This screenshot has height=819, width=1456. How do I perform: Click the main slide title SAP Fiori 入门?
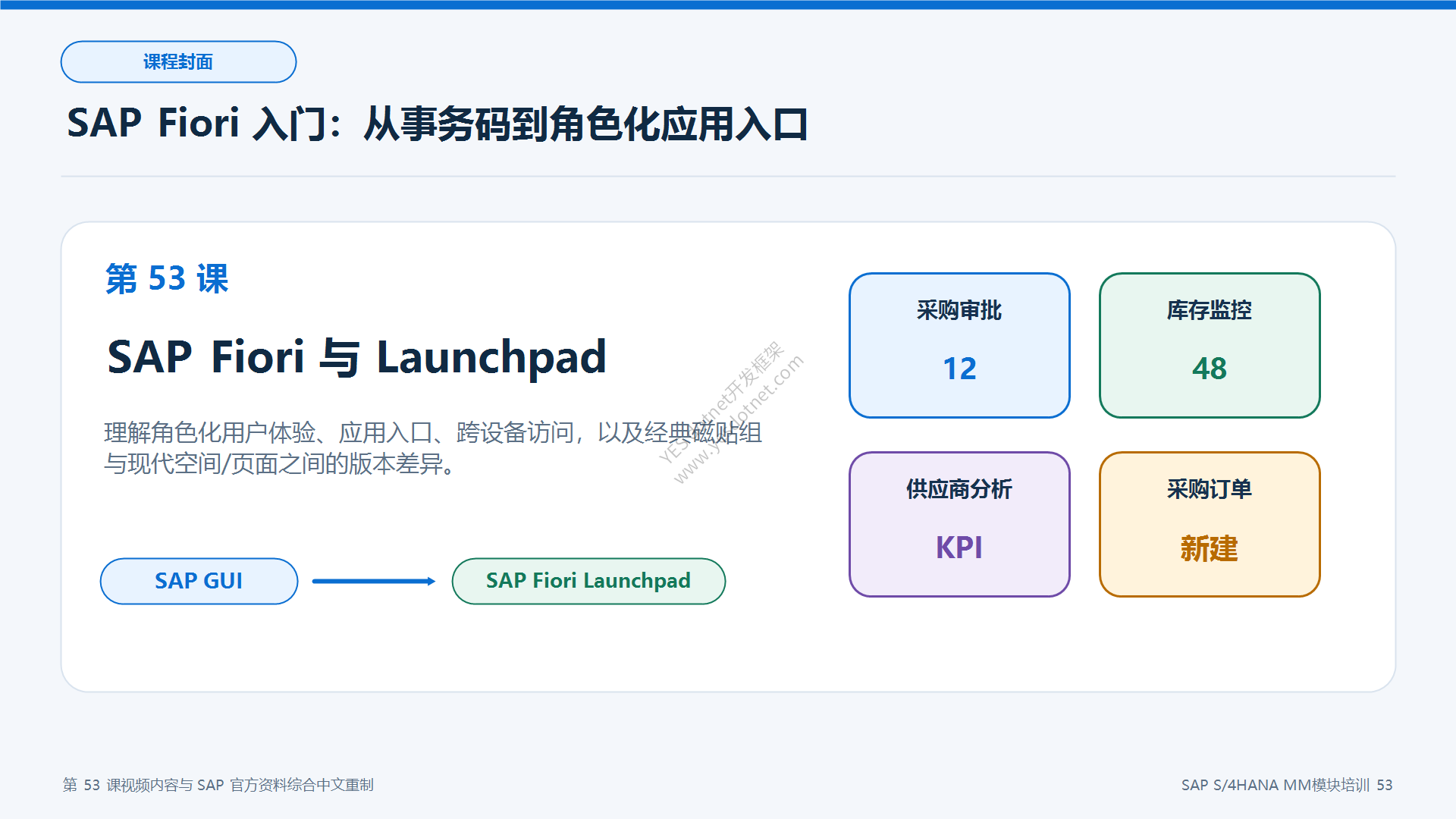click(438, 123)
